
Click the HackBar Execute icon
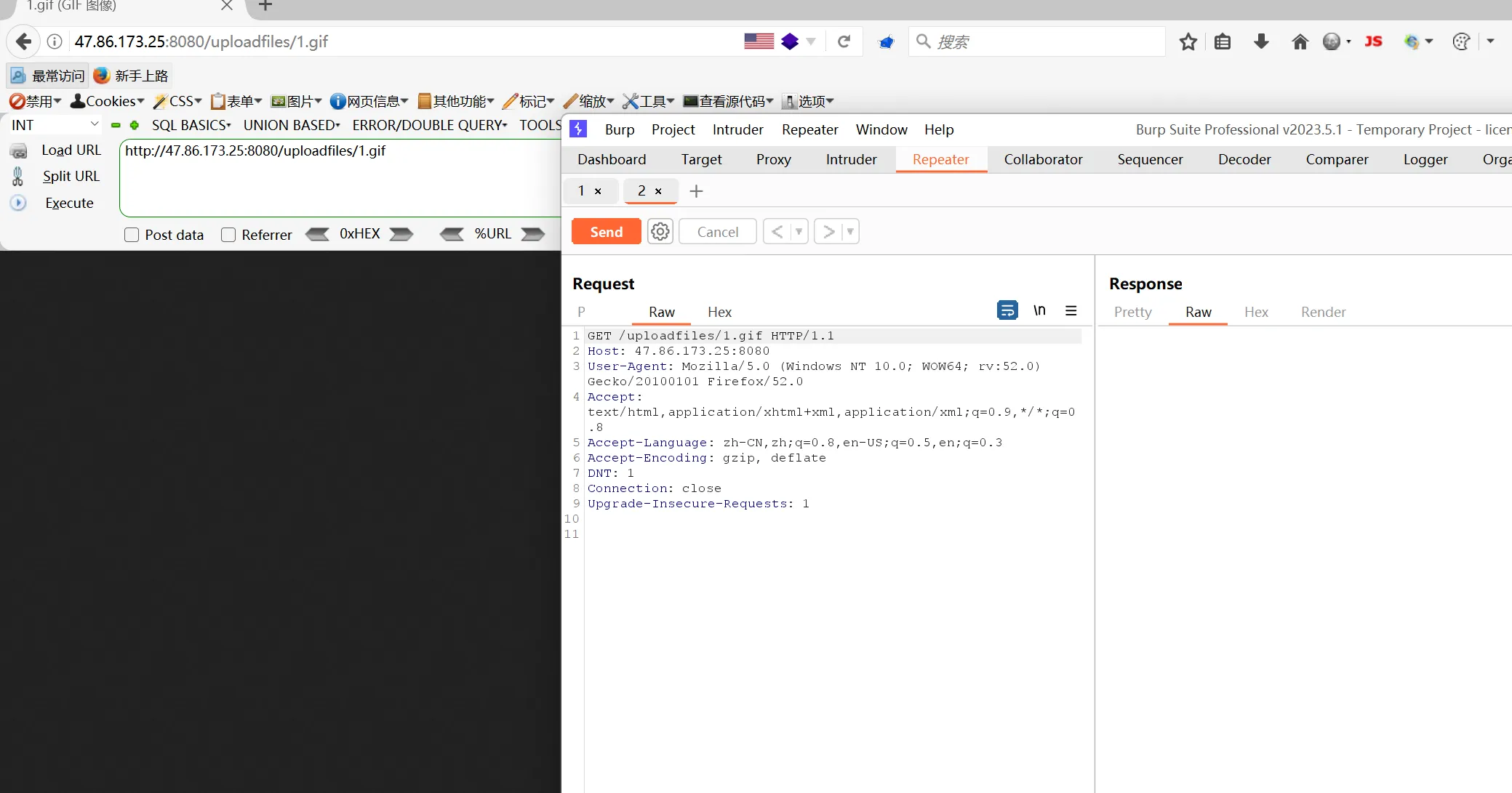pyautogui.click(x=18, y=203)
